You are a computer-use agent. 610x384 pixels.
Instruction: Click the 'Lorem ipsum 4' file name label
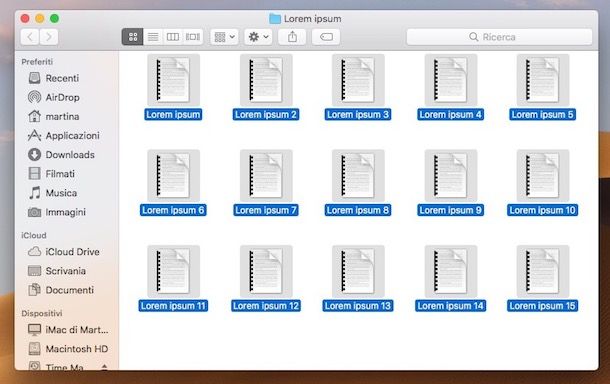point(450,114)
